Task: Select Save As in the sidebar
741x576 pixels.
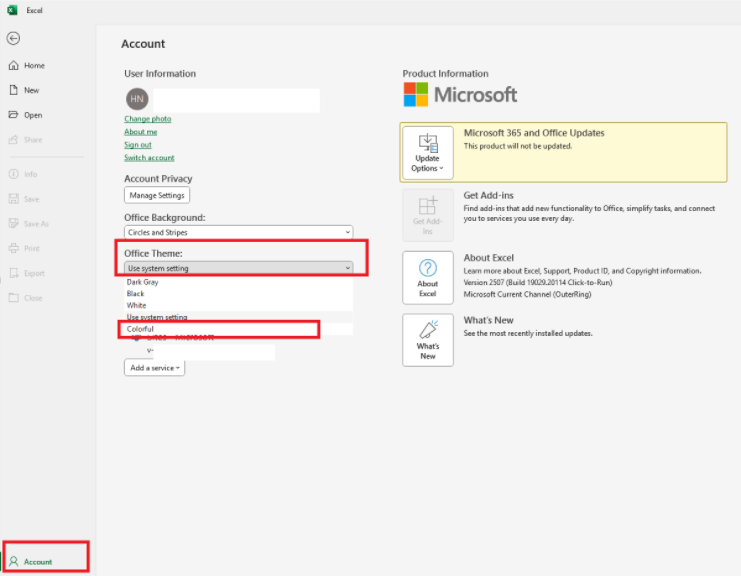Action: 29,224
